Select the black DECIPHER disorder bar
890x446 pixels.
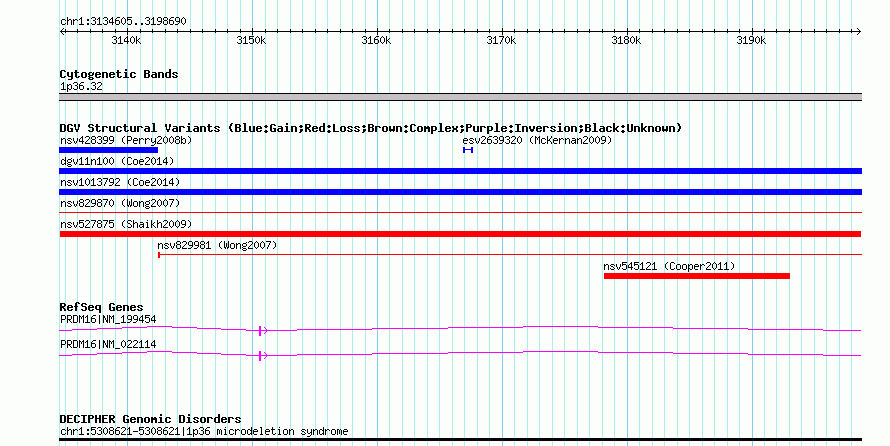[x=460, y=439]
